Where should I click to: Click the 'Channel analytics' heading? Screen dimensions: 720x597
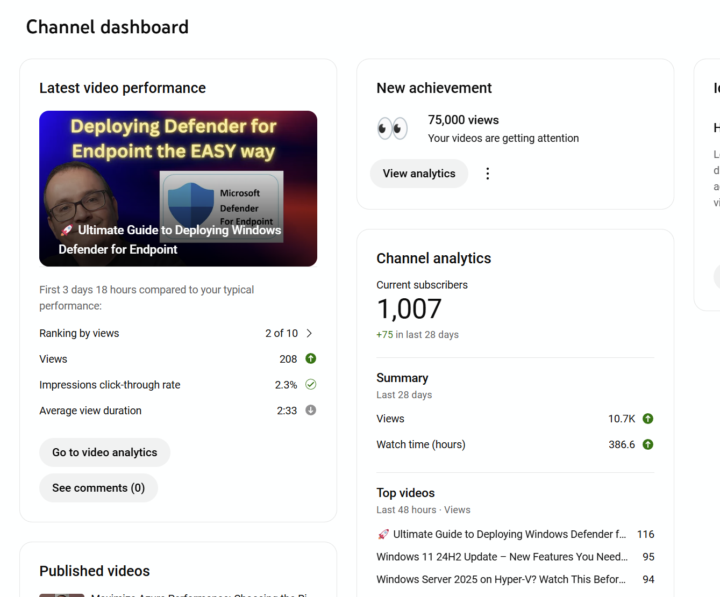[434, 258]
